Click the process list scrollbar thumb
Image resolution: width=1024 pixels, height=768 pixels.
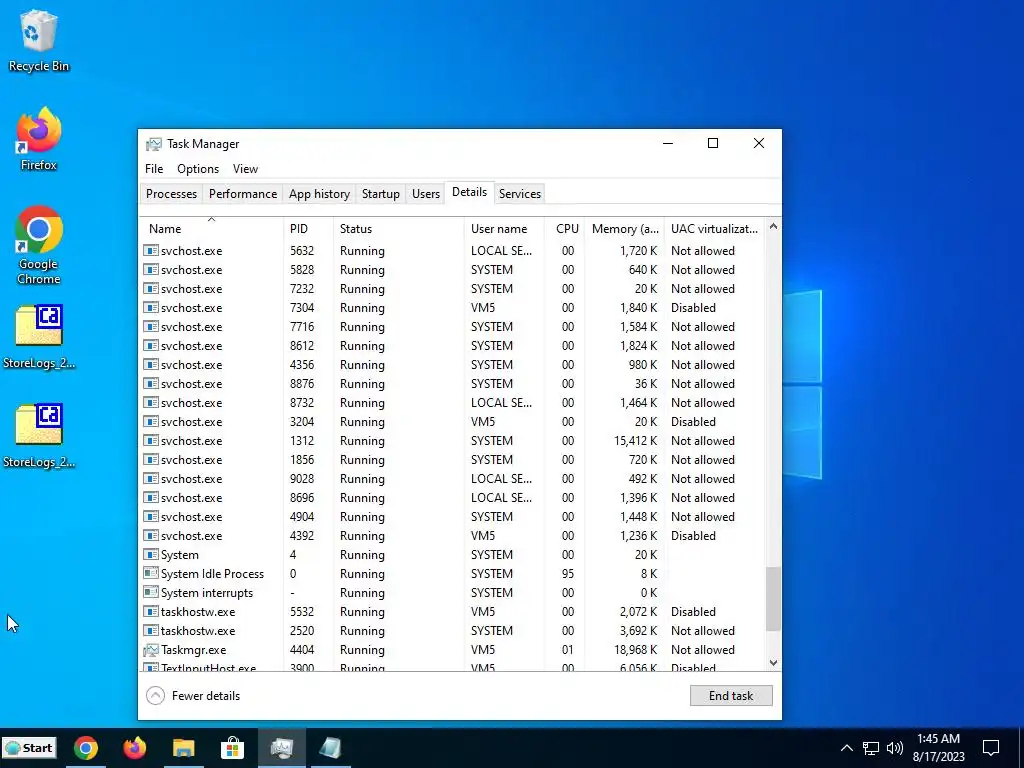point(773,599)
